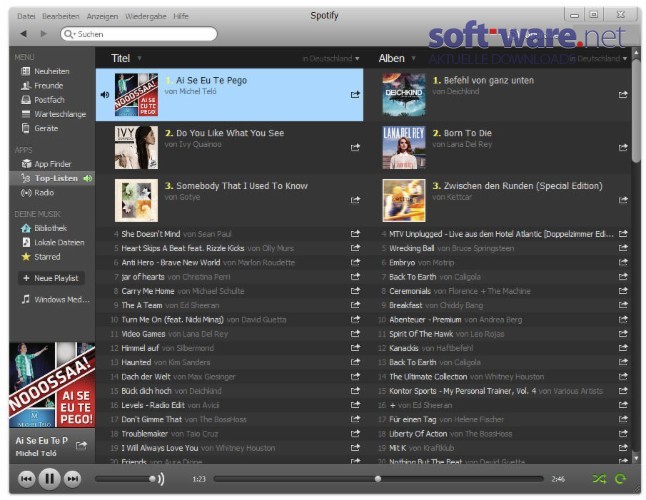646x500 pixels.
Task: Go forward with the navigation arrow
Action: (x=43, y=34)
